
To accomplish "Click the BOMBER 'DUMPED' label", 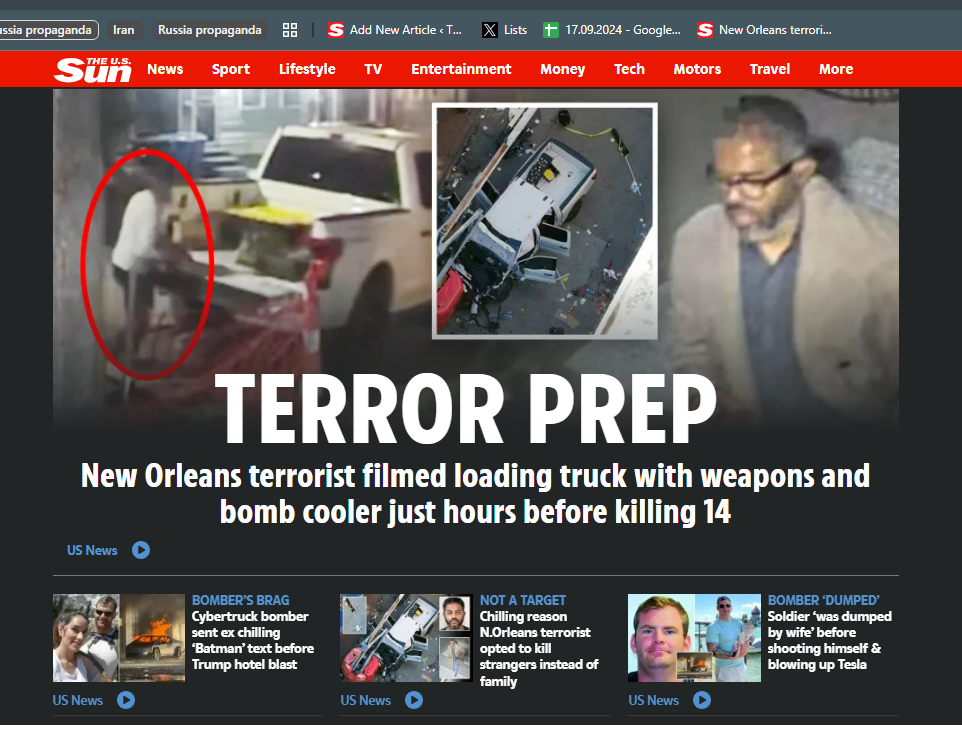I will coord(823,601).
